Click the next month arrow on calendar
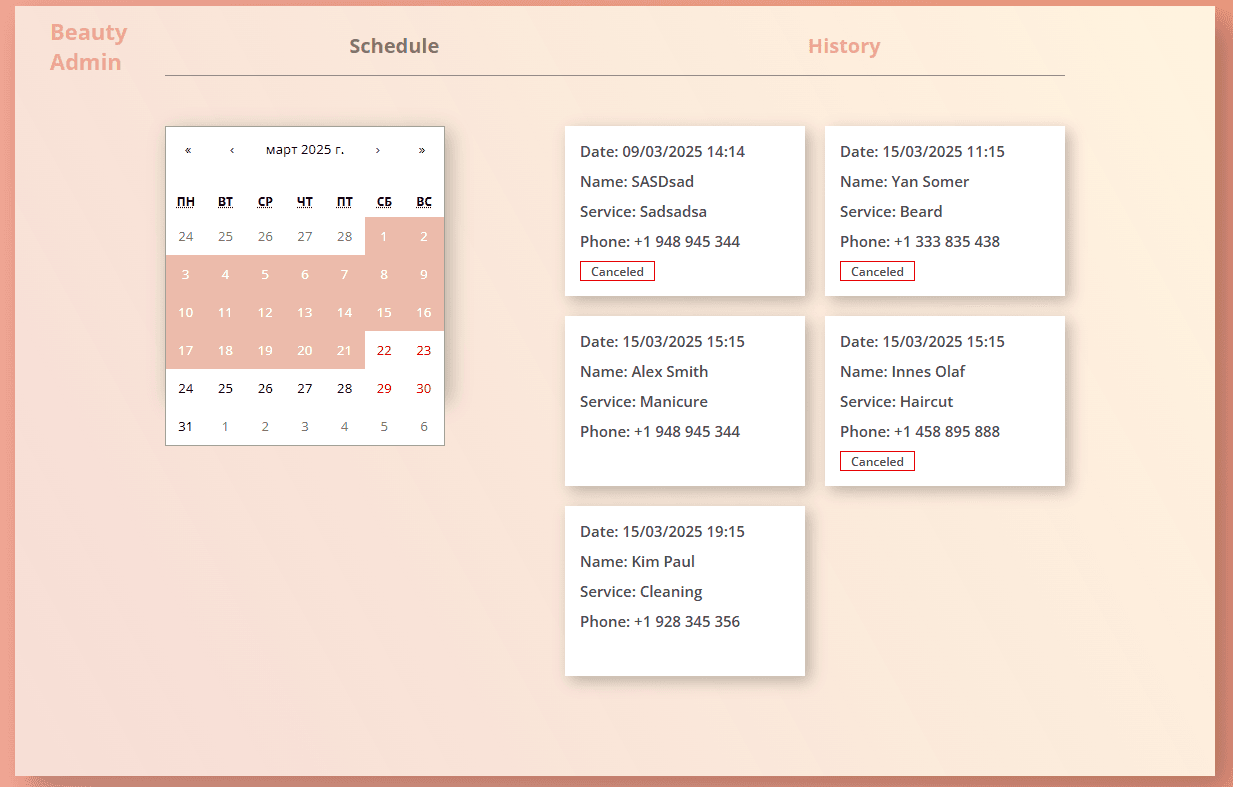The height and width of the screenshot is (787, 1233). coord(378,149)
